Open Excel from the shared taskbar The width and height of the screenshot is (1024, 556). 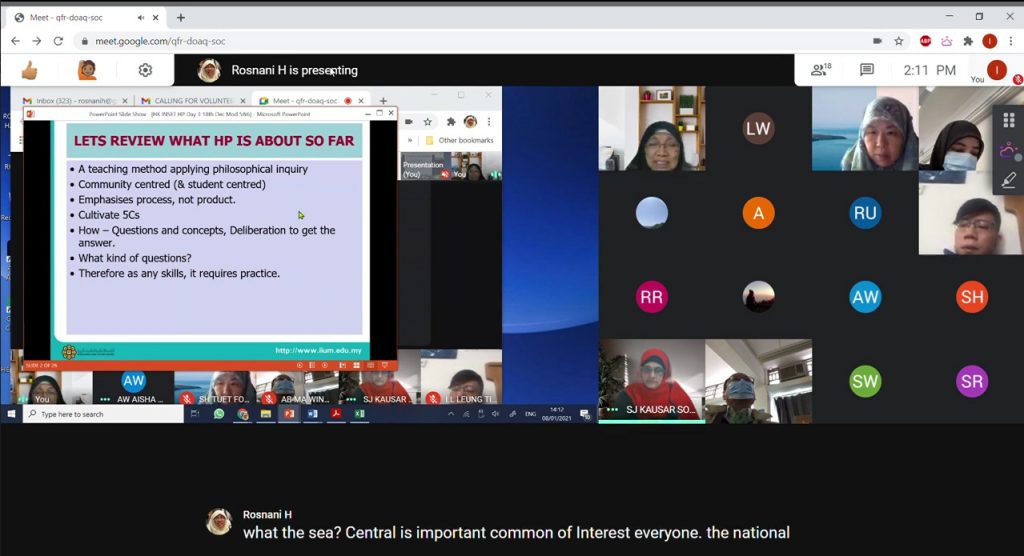(360, 414)
